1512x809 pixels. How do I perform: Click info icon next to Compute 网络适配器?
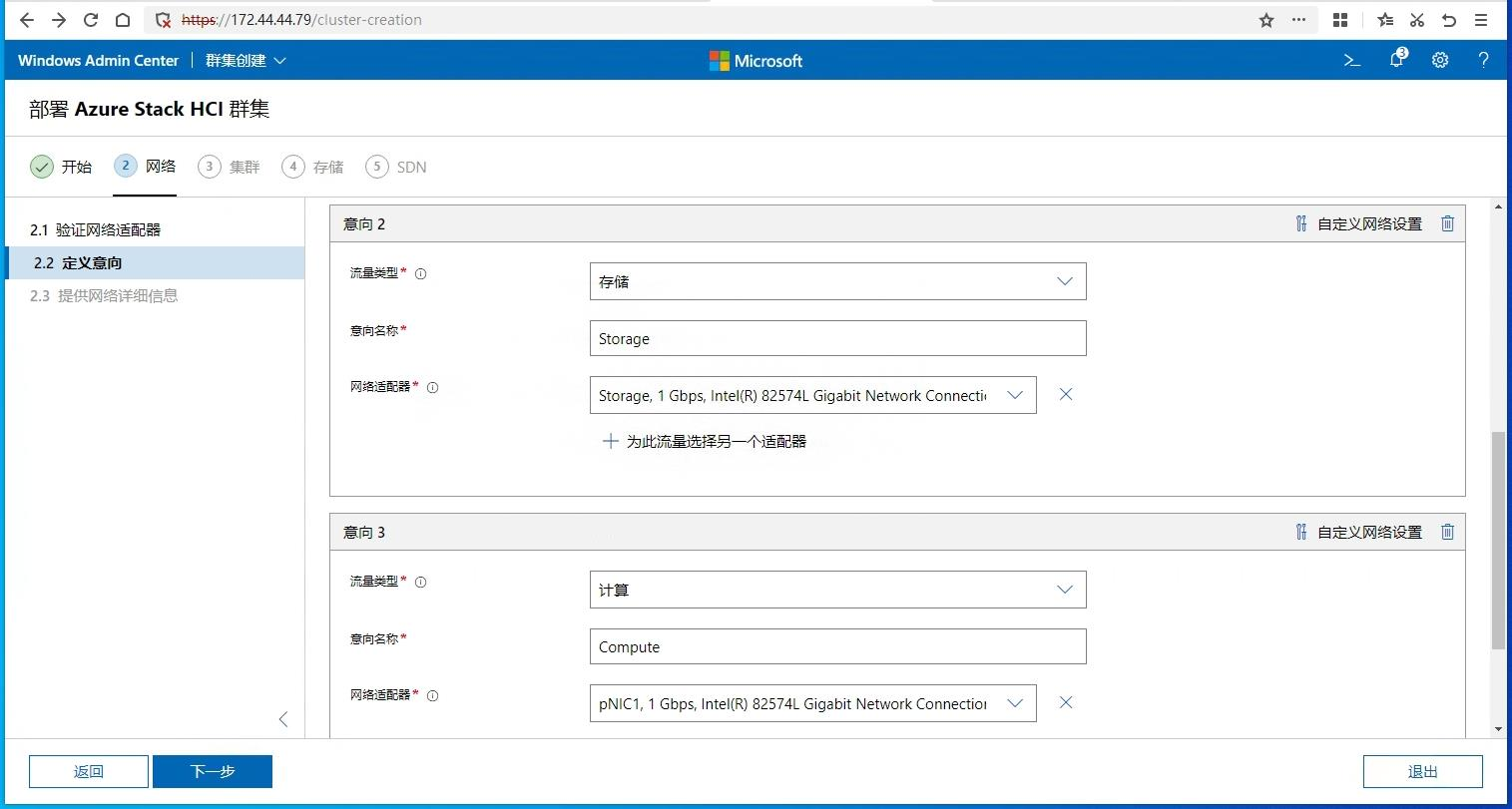(433, 696)
